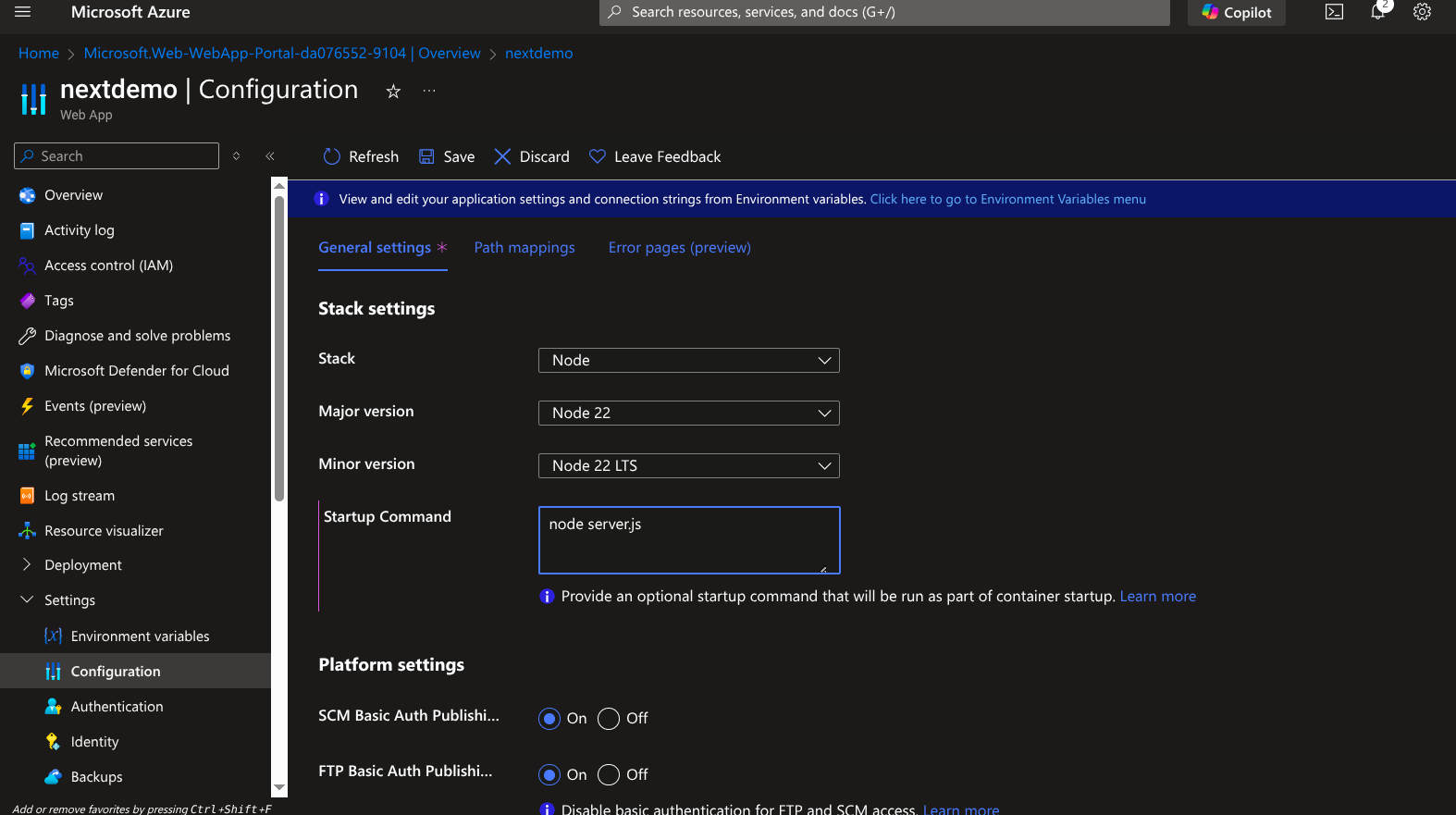Click the Refresh icon in toolbar
Viewport: 1456px width, 815px height.
[x=332, y=156]
